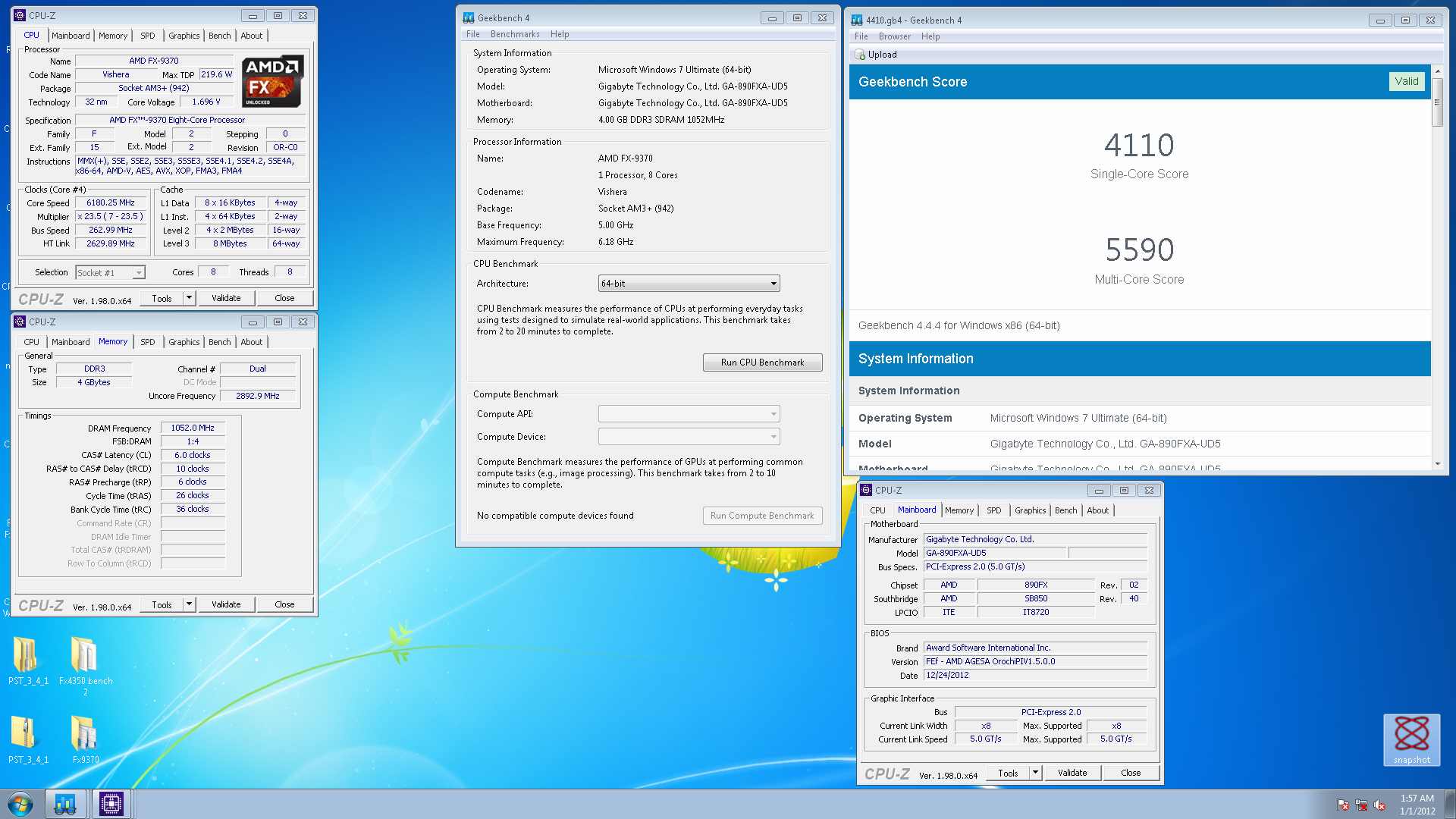This screenshot has height=819, width=1456.
Task: Click the muted volume tray icon
Action: [x=1379, y=805]
